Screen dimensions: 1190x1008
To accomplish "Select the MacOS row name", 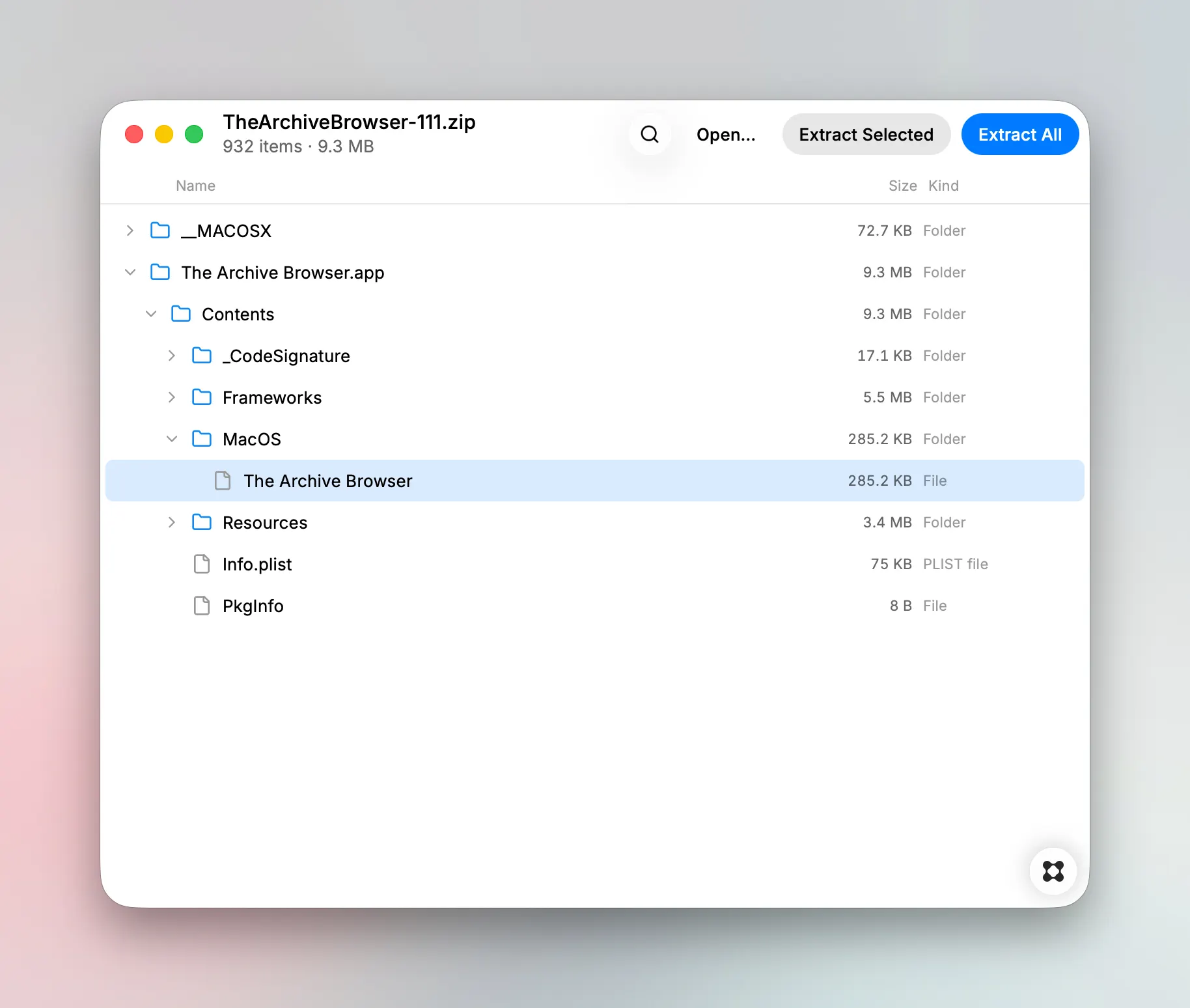I will pyautogui.click(x=252, y=439).
